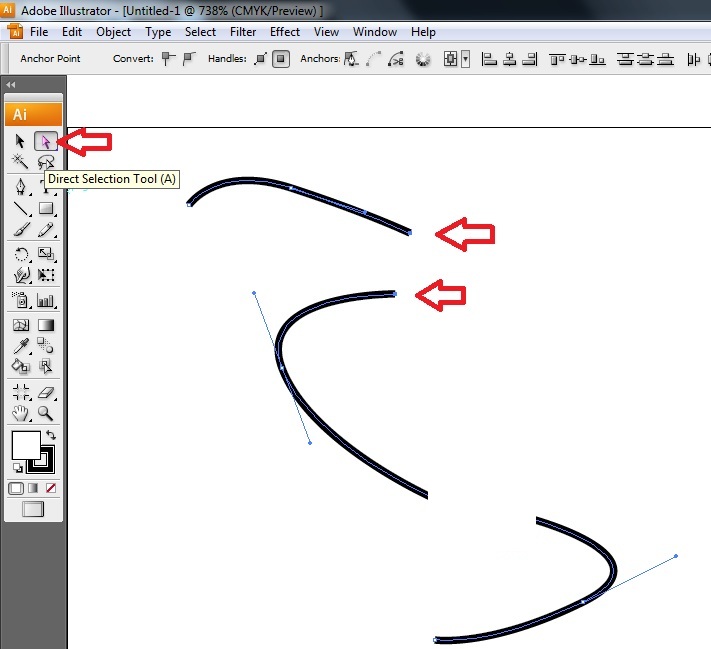
Task: Select the Crop Area tool
Action: pyautogui.click(x=21, y=392)
